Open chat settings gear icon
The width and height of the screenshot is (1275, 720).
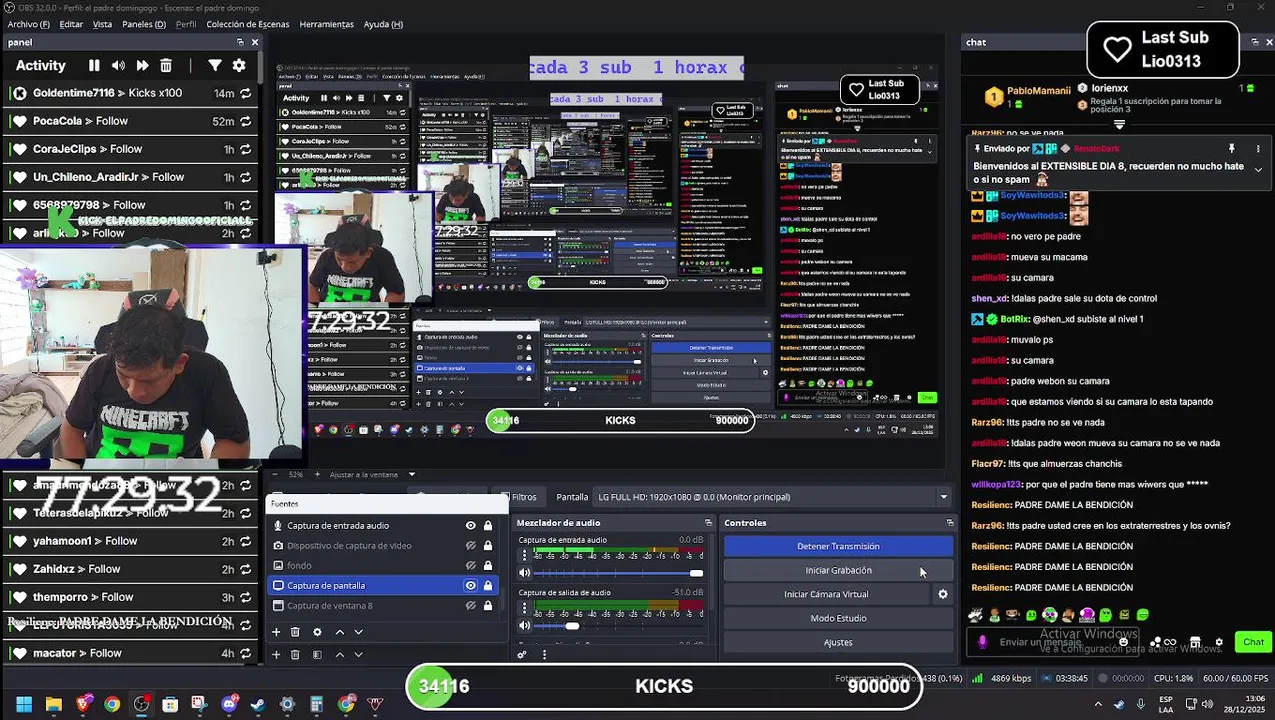point(1218,642)
